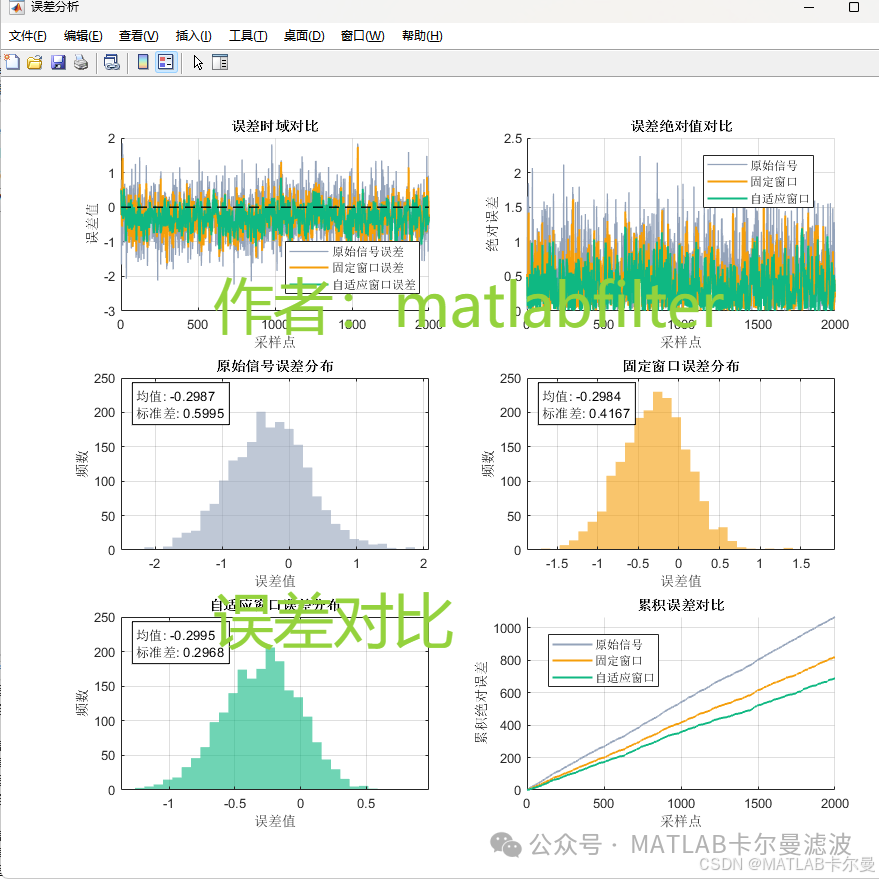Image resolution: width=879 pixels, height=879 pixels.
Task: Click green line sample in 误差绝对值对比 legend
Action: (x=728, y=198)
